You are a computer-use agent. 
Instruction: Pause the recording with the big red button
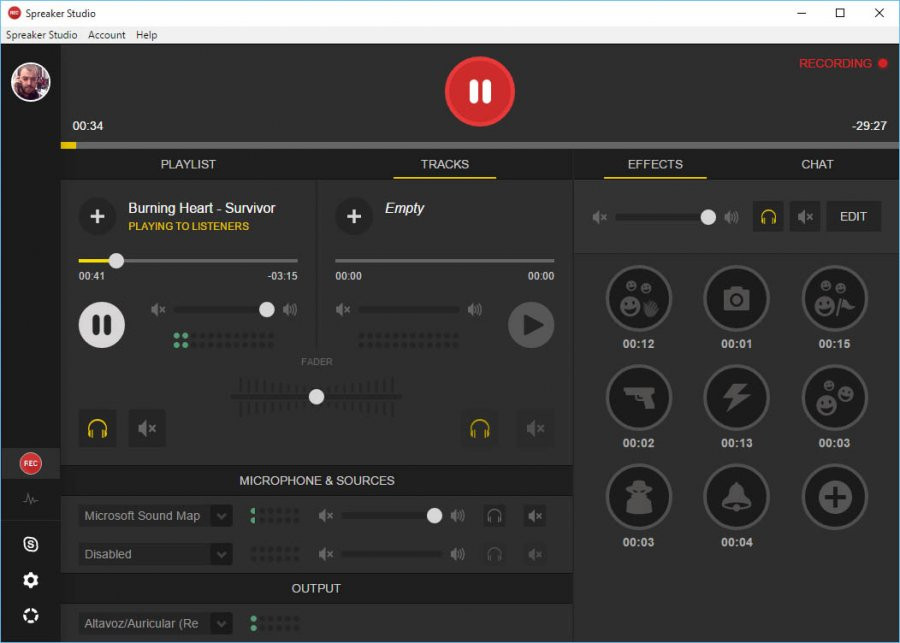point(480,91)
